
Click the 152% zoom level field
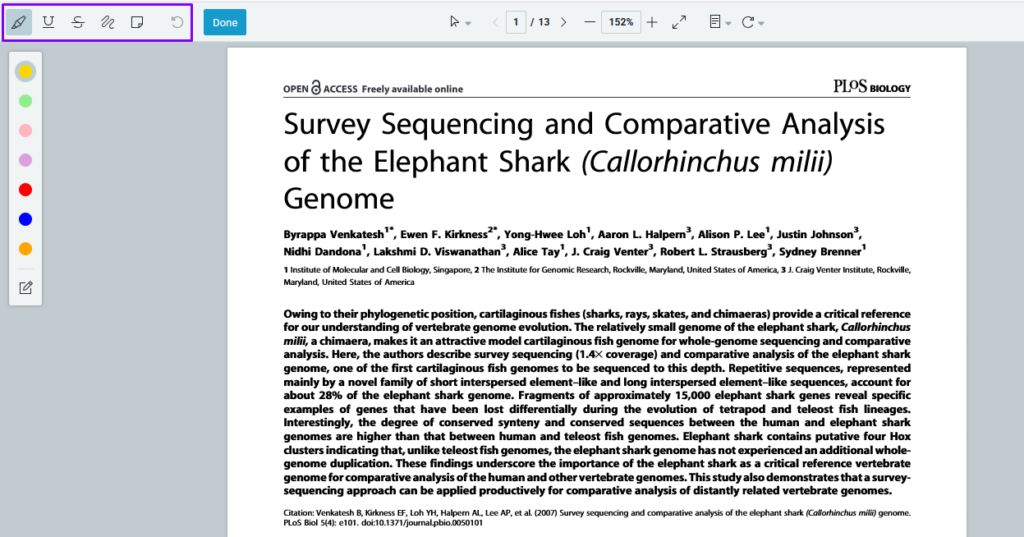621,22
